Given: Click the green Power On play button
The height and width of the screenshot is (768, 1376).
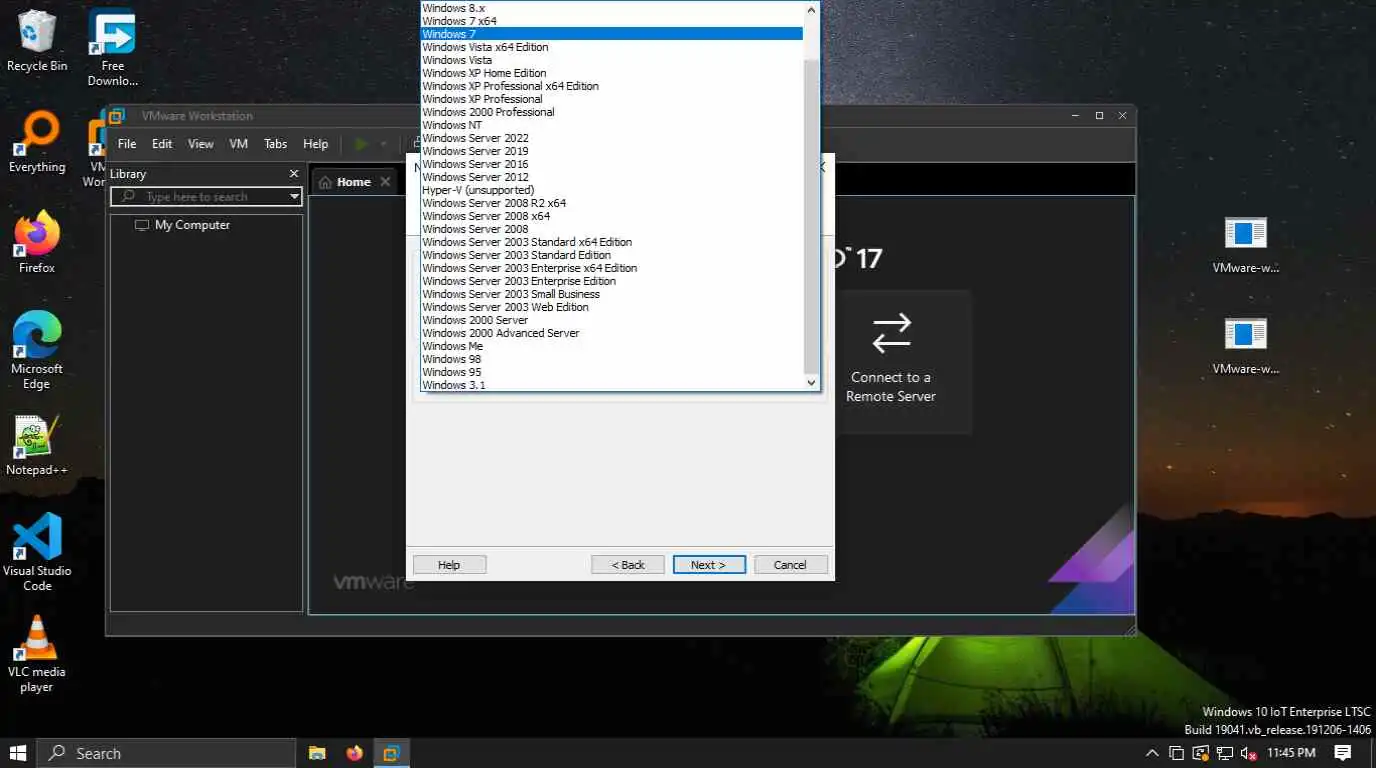Looking at the screenshot, I should coord(361,144).
